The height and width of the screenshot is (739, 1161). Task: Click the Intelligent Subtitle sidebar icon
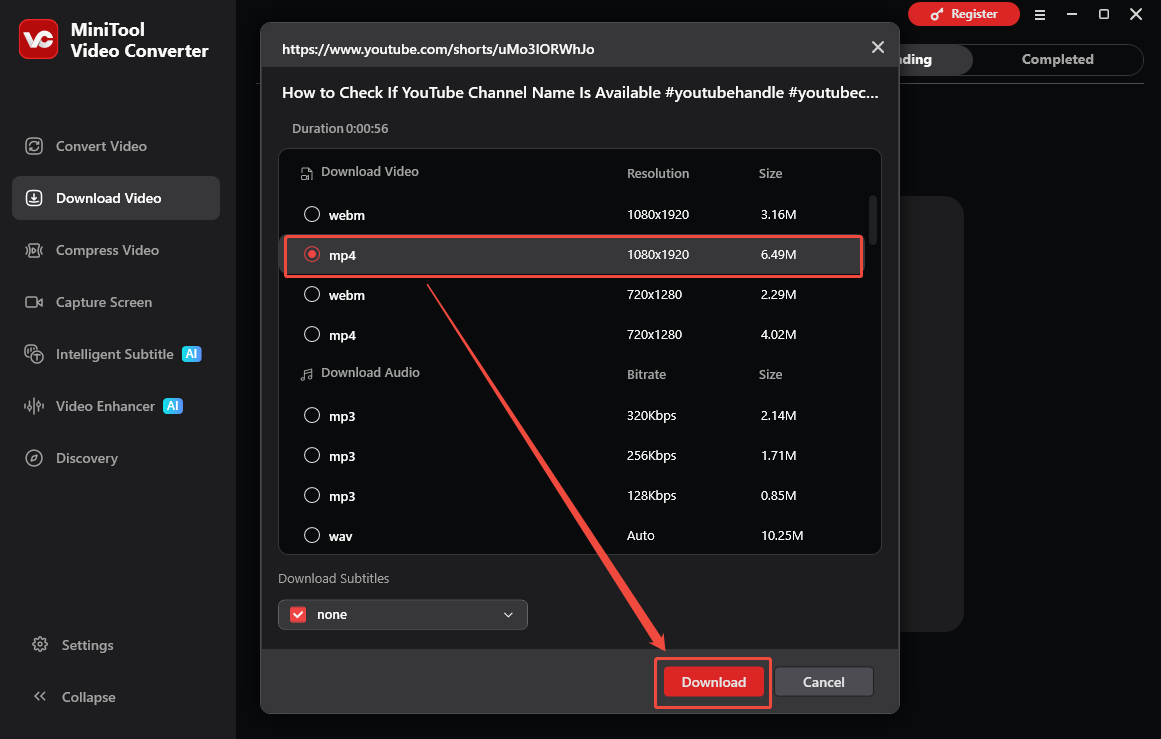[x=34, y=354]
